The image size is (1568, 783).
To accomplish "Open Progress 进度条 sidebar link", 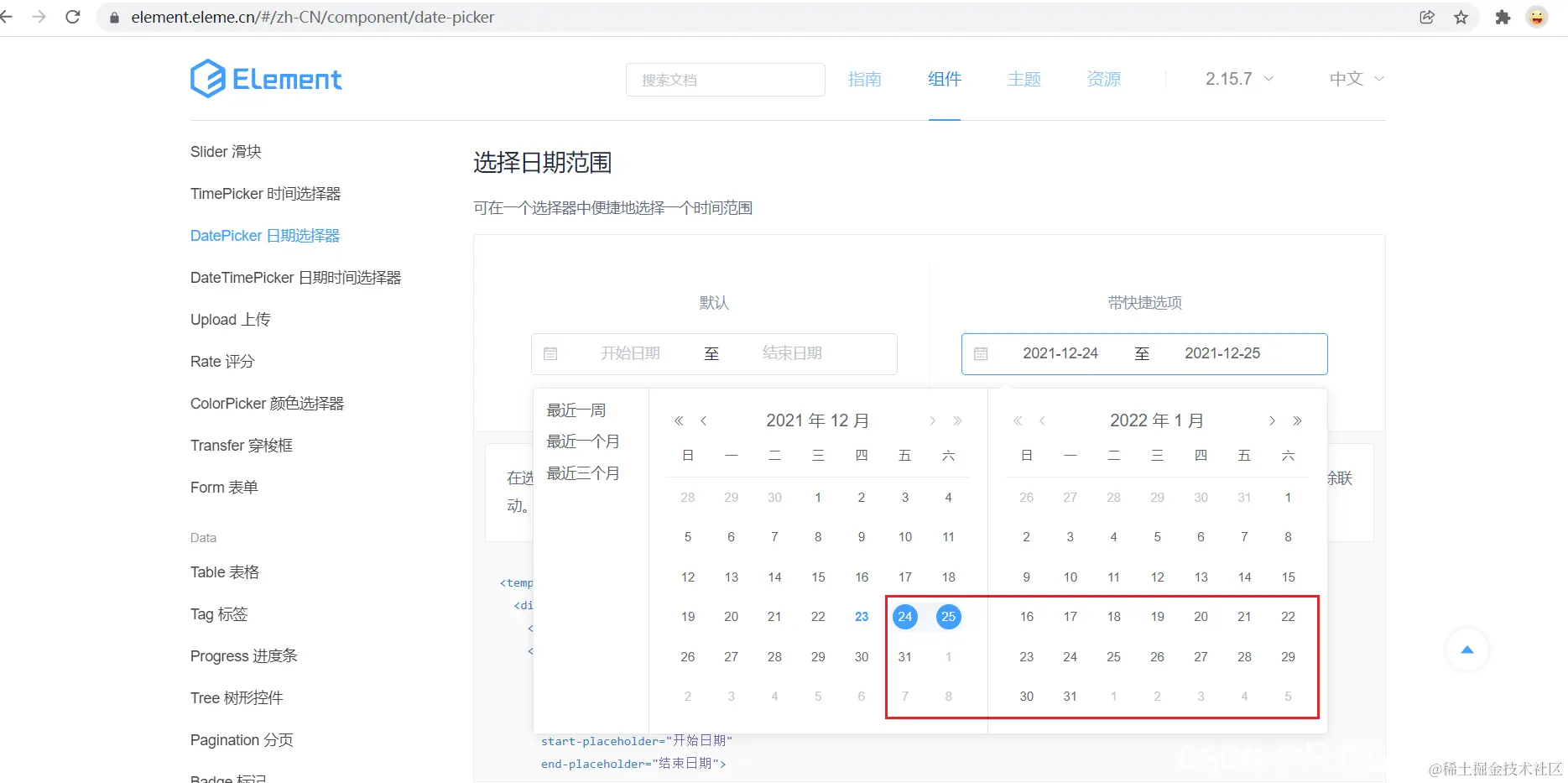I will [x=243, y=656].
